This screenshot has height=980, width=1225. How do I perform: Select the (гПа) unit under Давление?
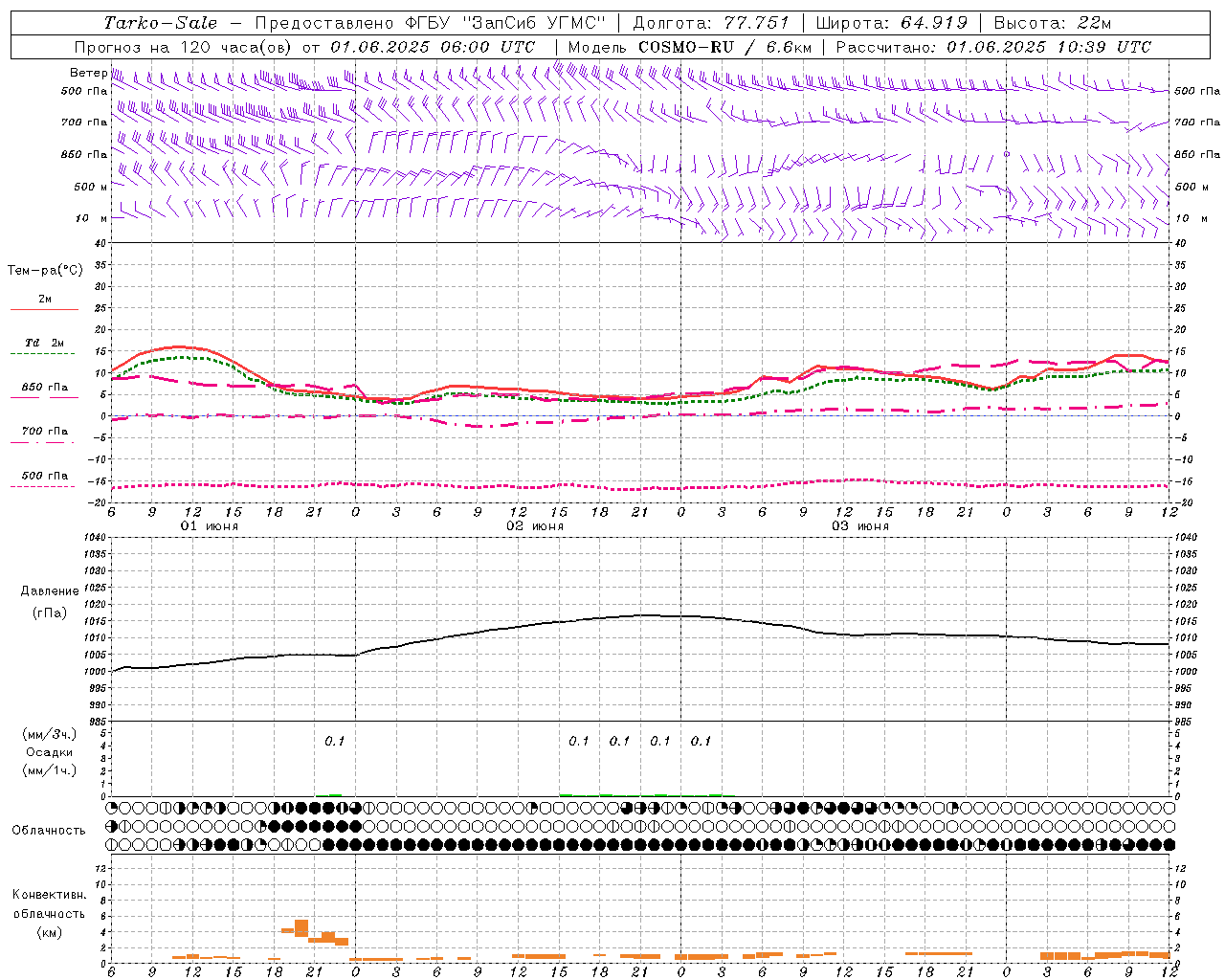(50, 612)
